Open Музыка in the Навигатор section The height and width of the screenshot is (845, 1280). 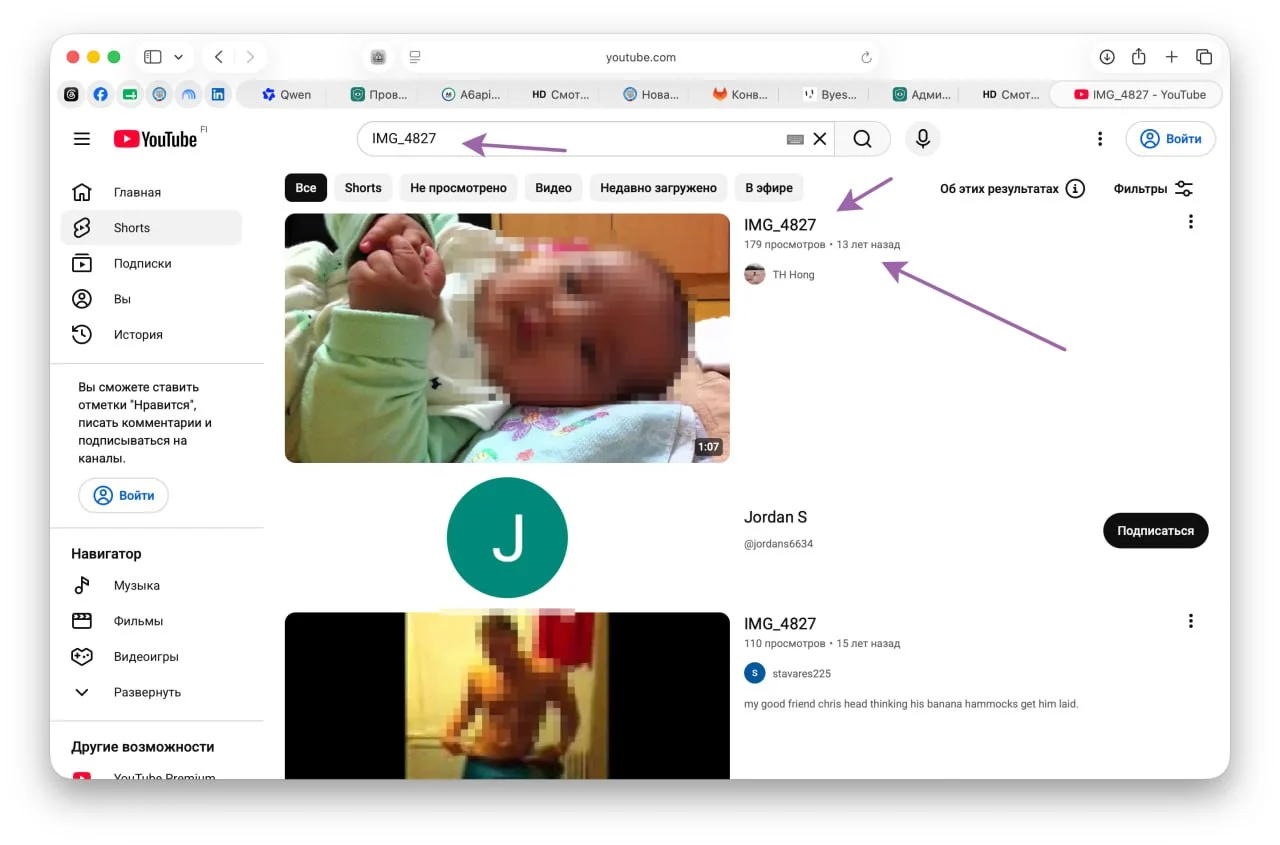pyautogui.click(x=151, y=586)
